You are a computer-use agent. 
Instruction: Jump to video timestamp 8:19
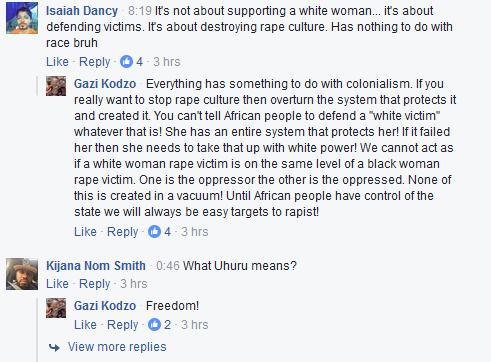click(x=140, y=11)
